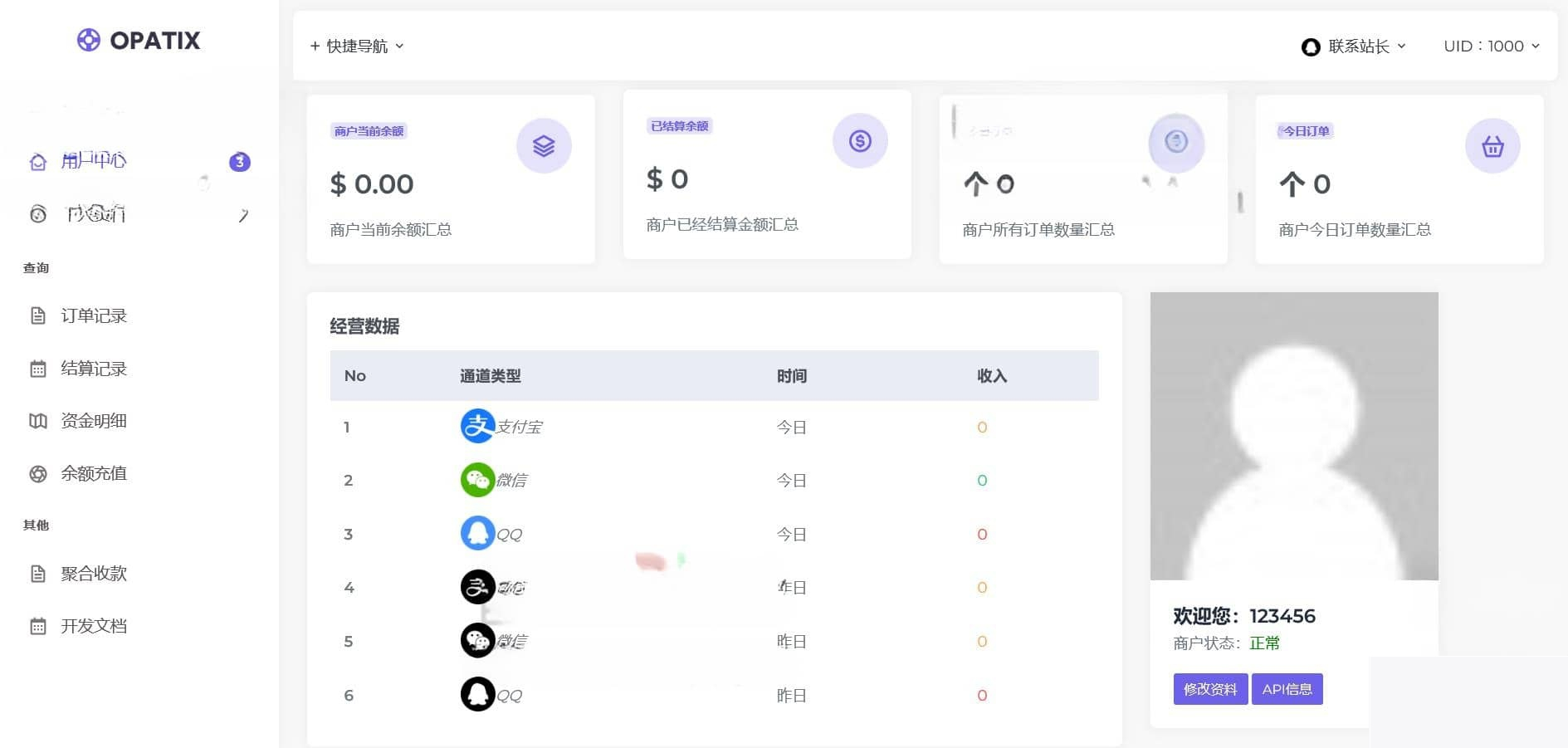The width and height of the screenshot is (1568, 748).
Task: Open the 资金明细 page
Action: point(92,421)
